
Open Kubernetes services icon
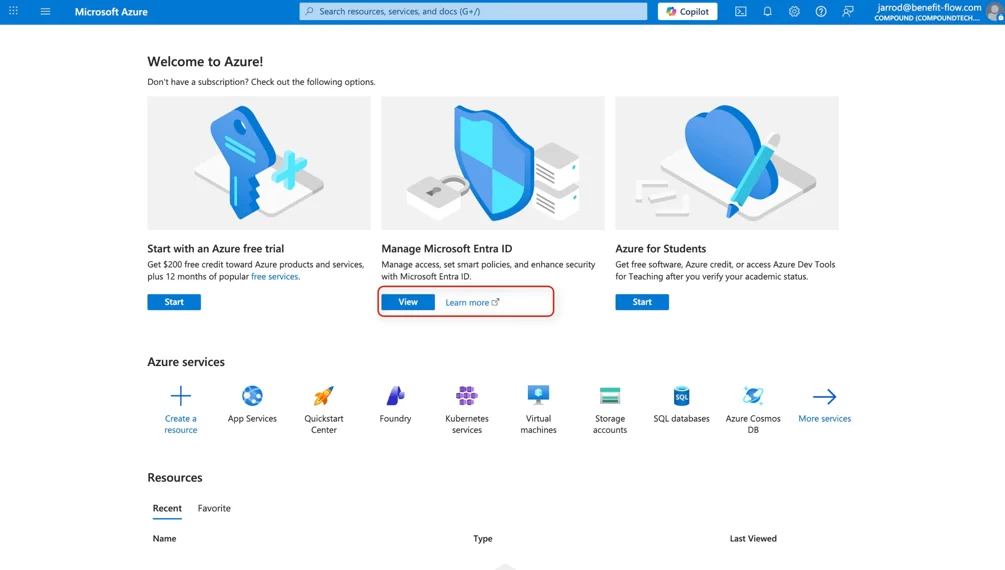[x=467, y=396]
